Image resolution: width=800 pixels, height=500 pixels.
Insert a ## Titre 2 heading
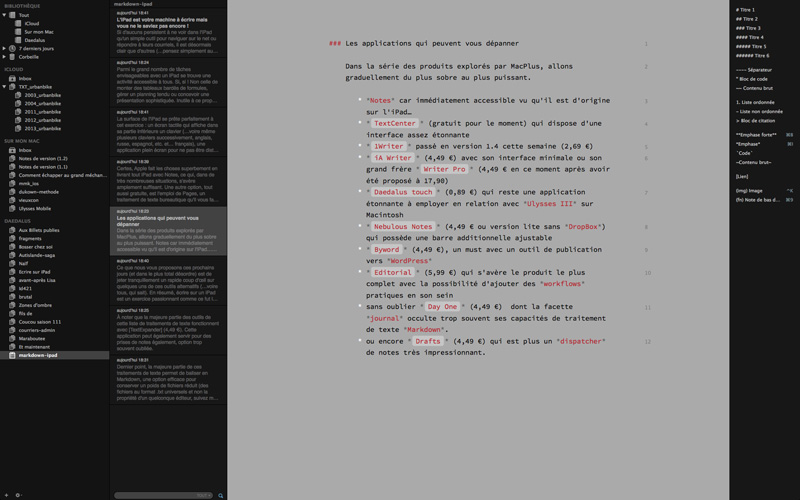click(746, 19)
